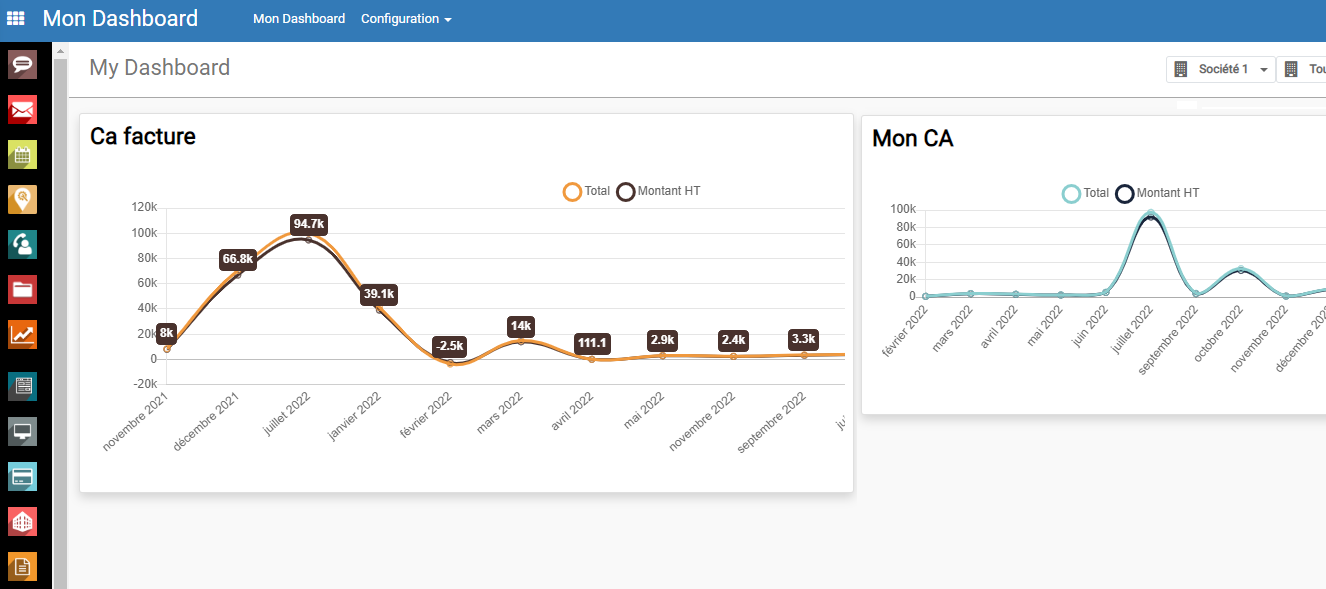This screenshot has width=1326, height=589.
Task: Open the red envelope mail app
Action: (x=22, y=109)
